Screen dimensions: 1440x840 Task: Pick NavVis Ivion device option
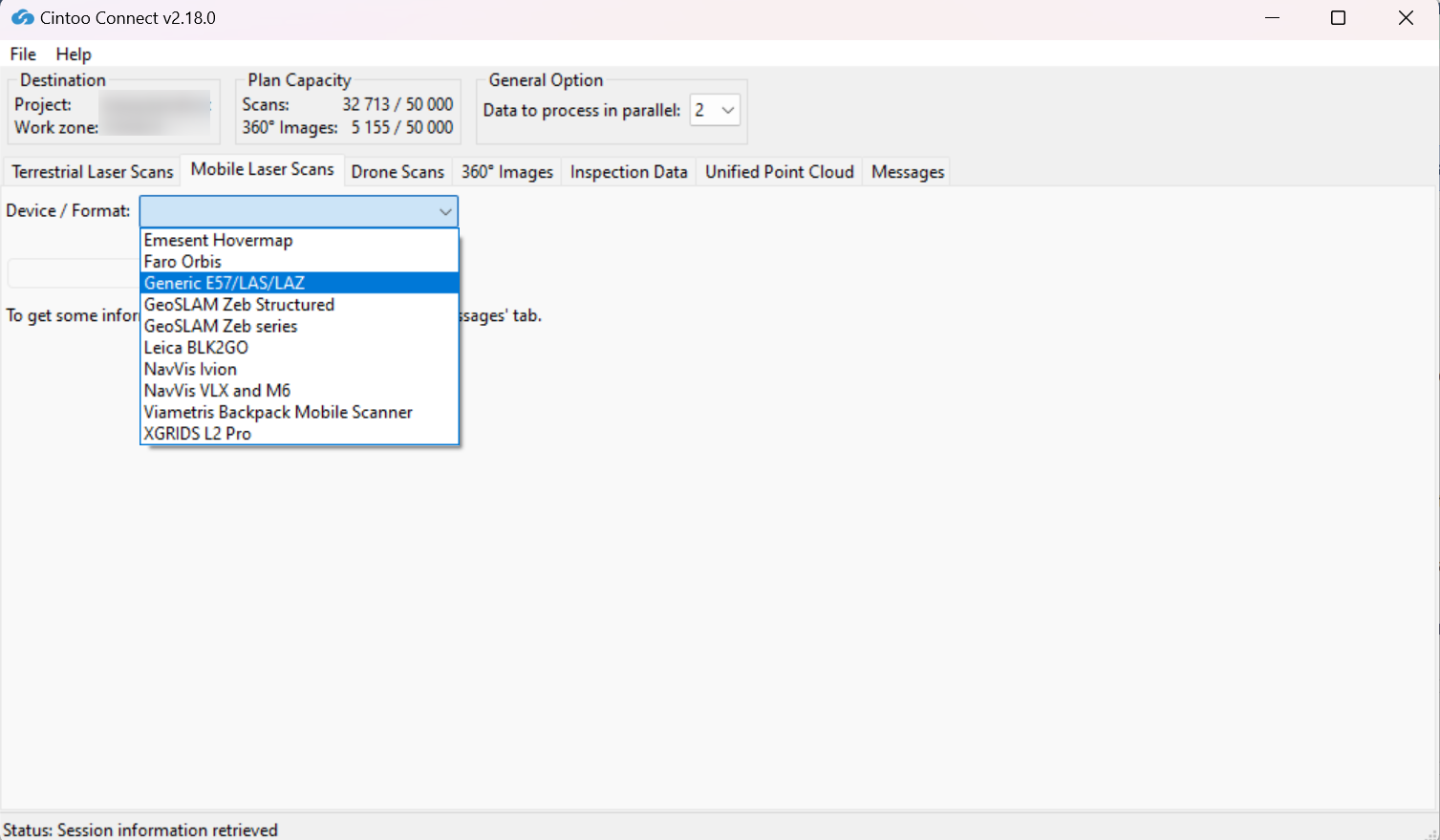[x=300, y=369]
